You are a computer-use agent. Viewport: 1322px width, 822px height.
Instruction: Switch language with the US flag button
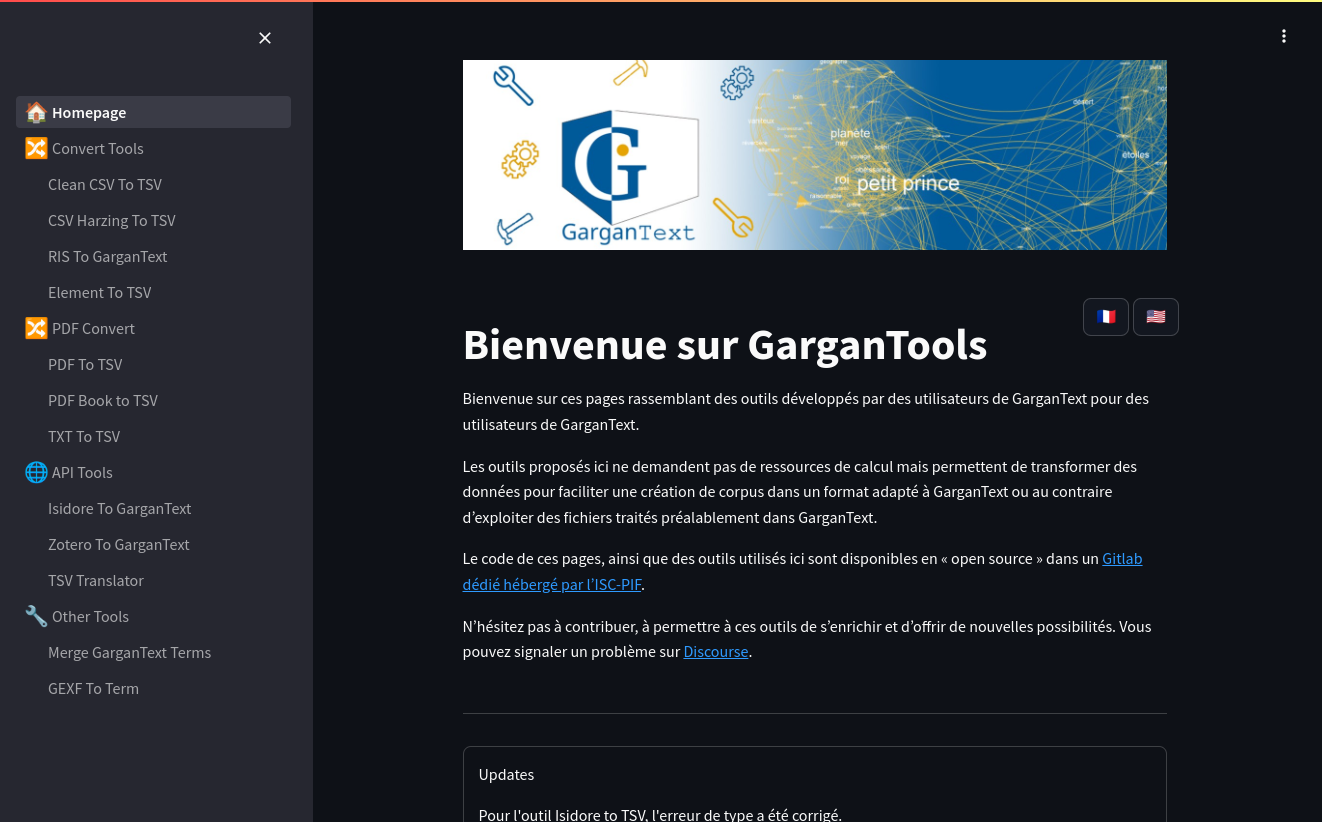(1156, 317)
